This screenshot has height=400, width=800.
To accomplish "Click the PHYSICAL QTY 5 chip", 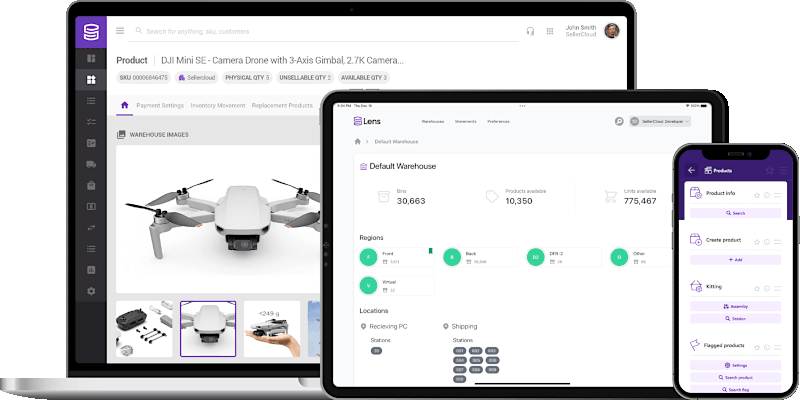I will [247, 78].
